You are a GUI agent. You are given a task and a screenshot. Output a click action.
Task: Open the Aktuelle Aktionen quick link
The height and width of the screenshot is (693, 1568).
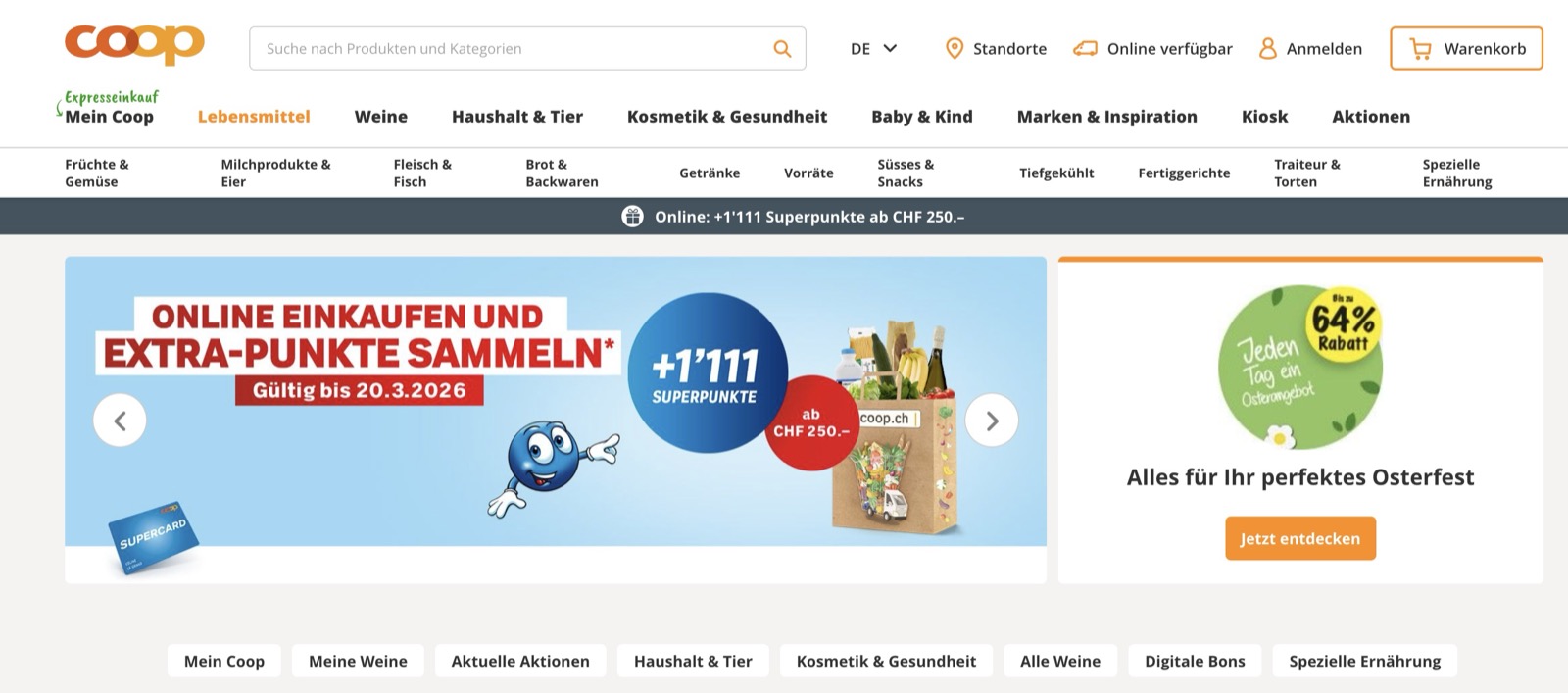click(520, 661)
